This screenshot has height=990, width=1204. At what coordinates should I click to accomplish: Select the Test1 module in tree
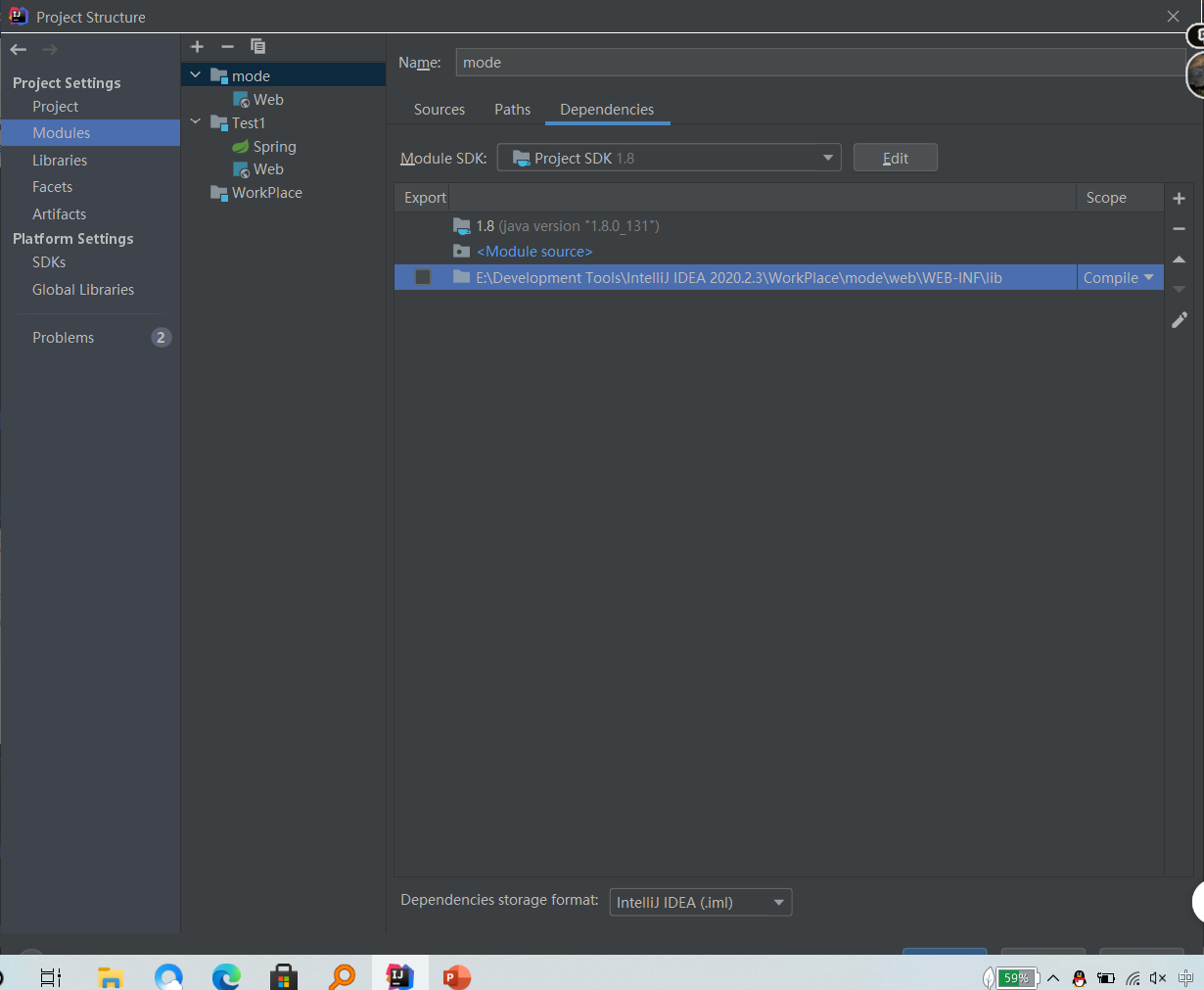238,122
